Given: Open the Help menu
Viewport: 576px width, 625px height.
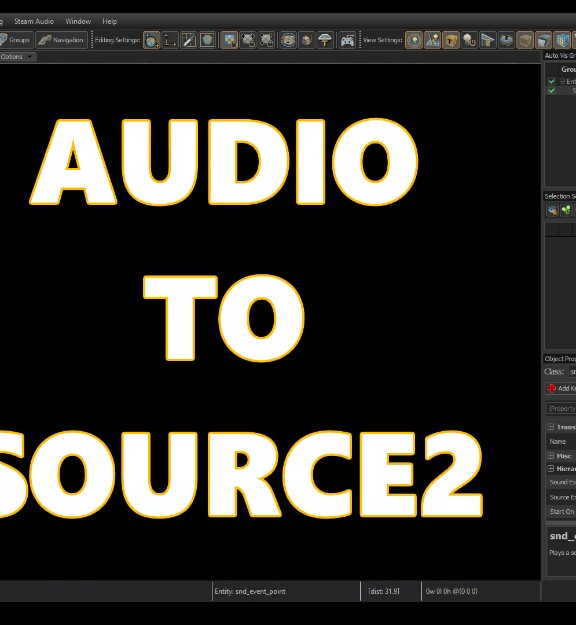Looking at the screenshot, I should coord(110,22).
